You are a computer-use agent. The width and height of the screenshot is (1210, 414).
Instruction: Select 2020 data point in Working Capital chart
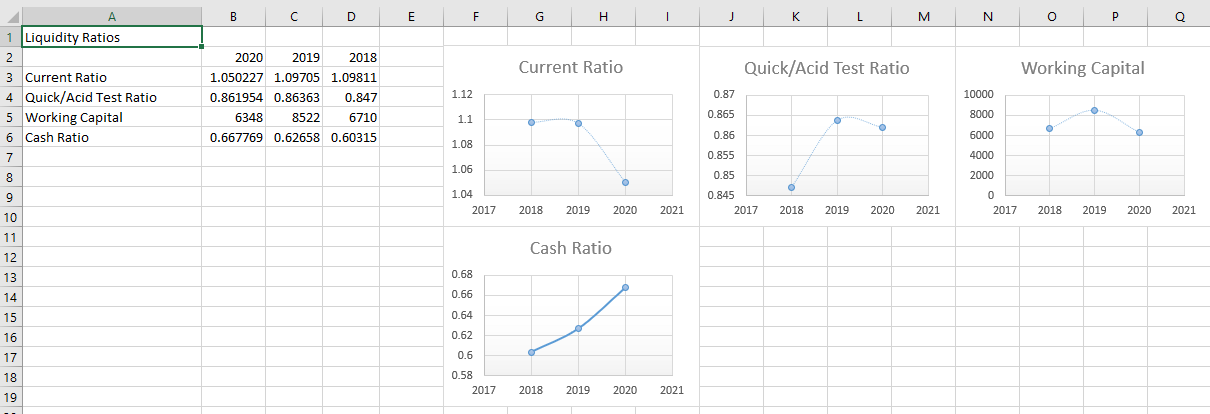[1139, 132]
